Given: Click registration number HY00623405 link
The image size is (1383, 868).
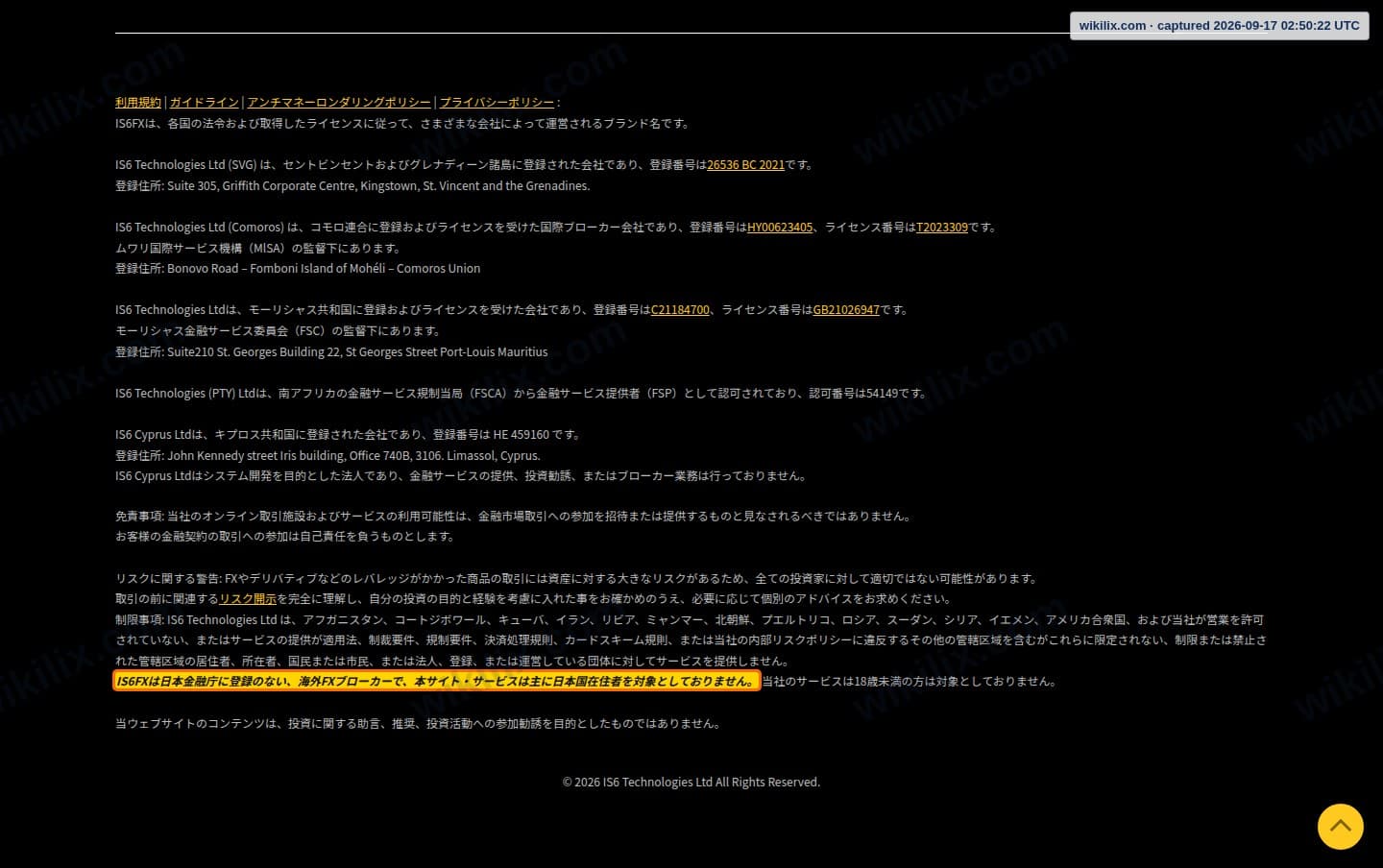Looking at the screenshot, I should click(780, 228).
